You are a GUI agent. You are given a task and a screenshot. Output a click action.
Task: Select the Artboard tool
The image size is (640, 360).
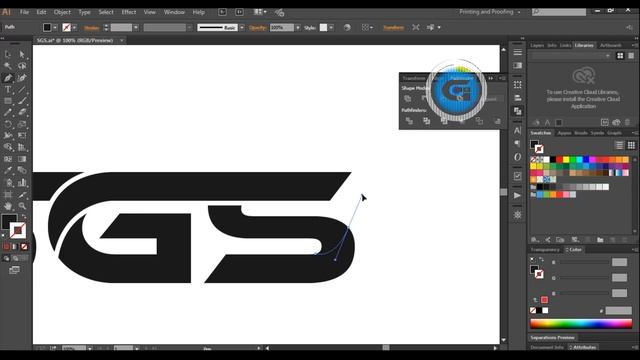point(8,194)
